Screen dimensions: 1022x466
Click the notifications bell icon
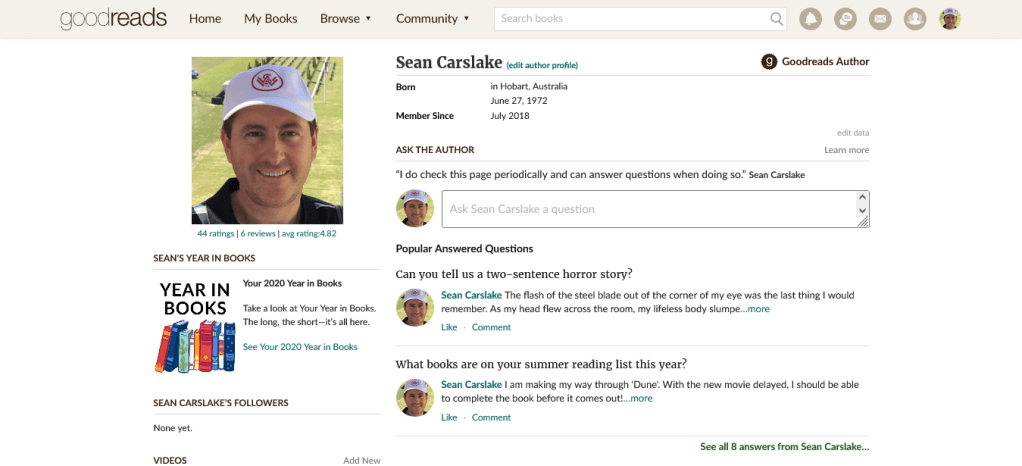(810, 19)
